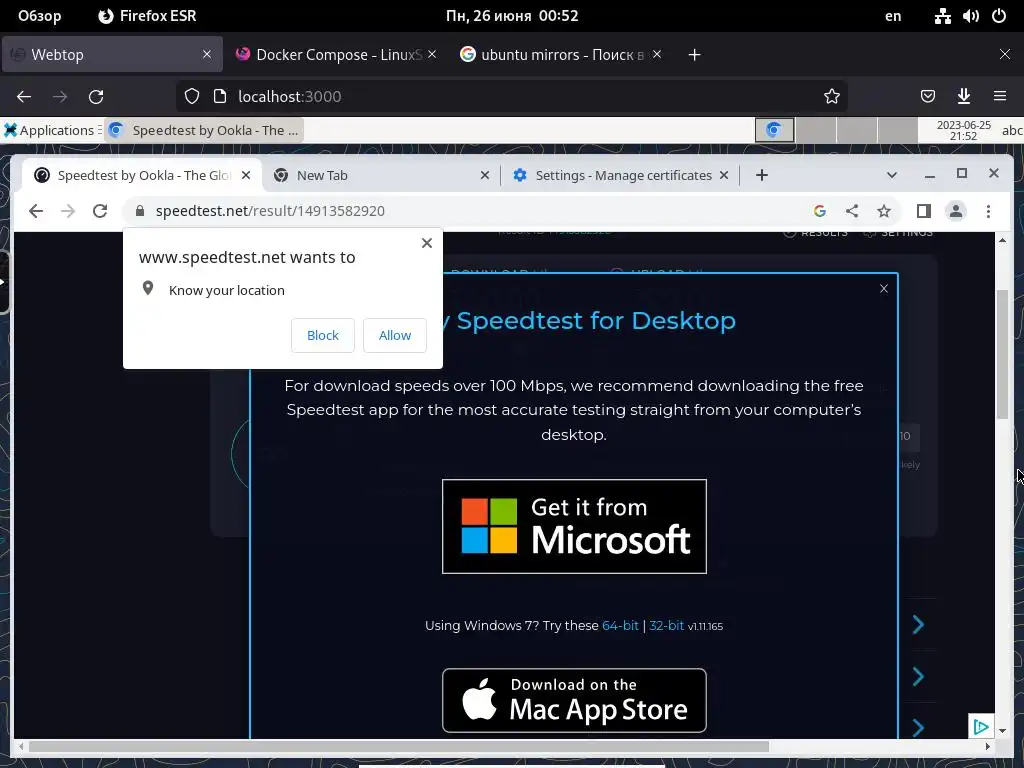Bookmark localhost page with the star icon
The width and height of the screenshot is (1024, 768).
tap(831, 97)
